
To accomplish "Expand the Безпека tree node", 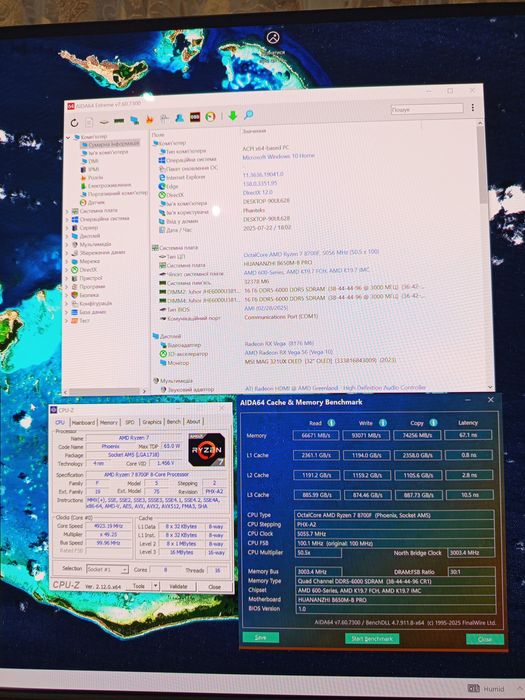I will click(67, 295).
